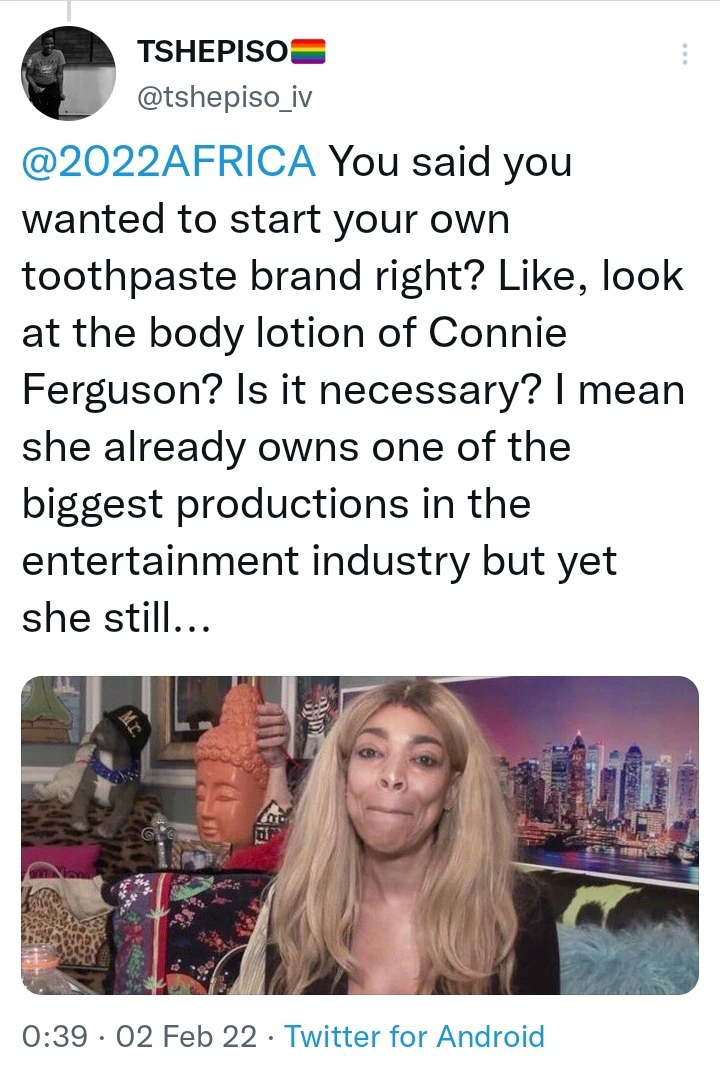This screenshot has width=720, height=1076.
Task: Click the Twitter for Android source link
Action: click(x=415, y=1036)
